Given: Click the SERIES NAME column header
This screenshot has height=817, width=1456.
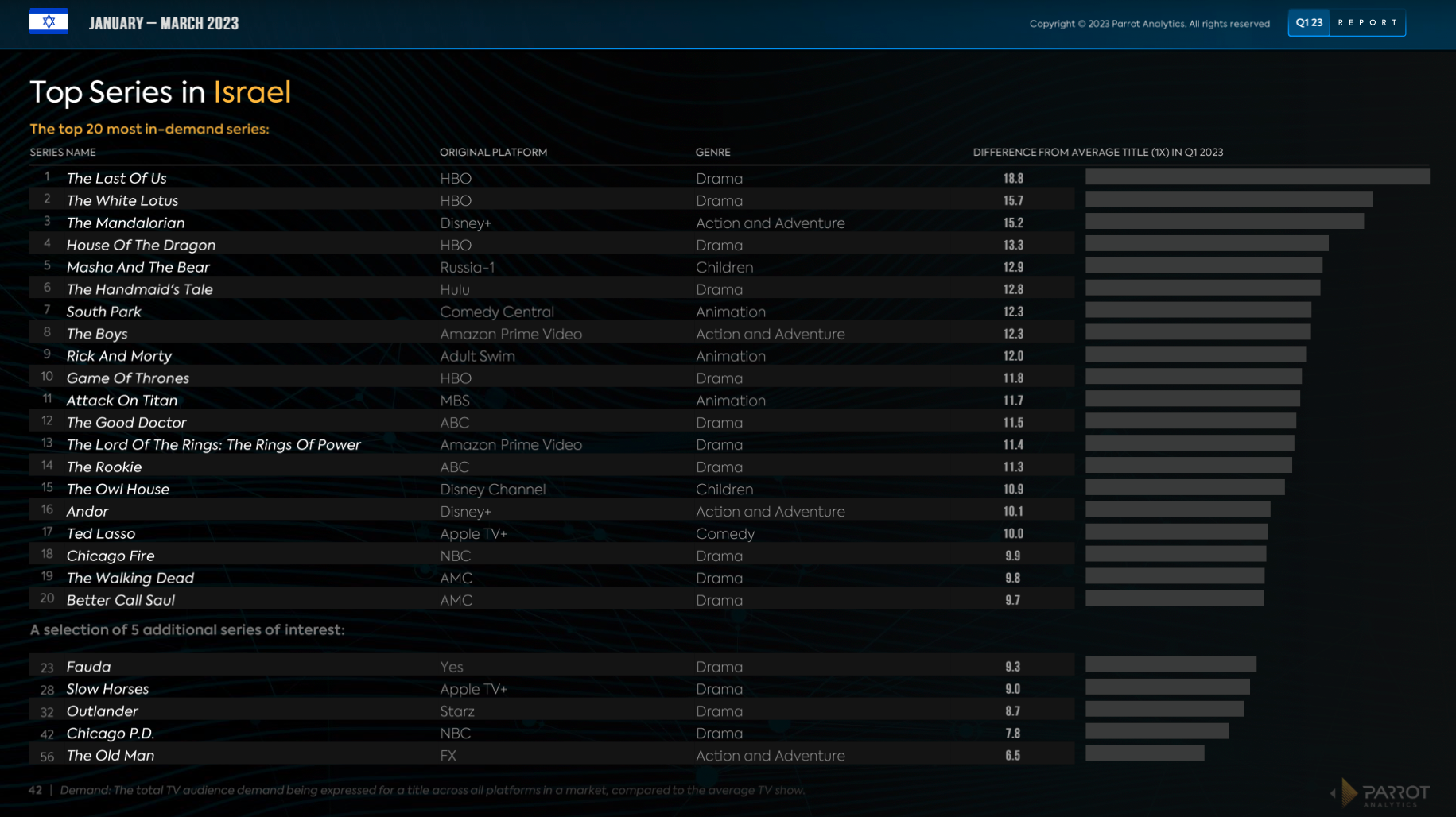Looking at the screenshot, I should (63, 152).
